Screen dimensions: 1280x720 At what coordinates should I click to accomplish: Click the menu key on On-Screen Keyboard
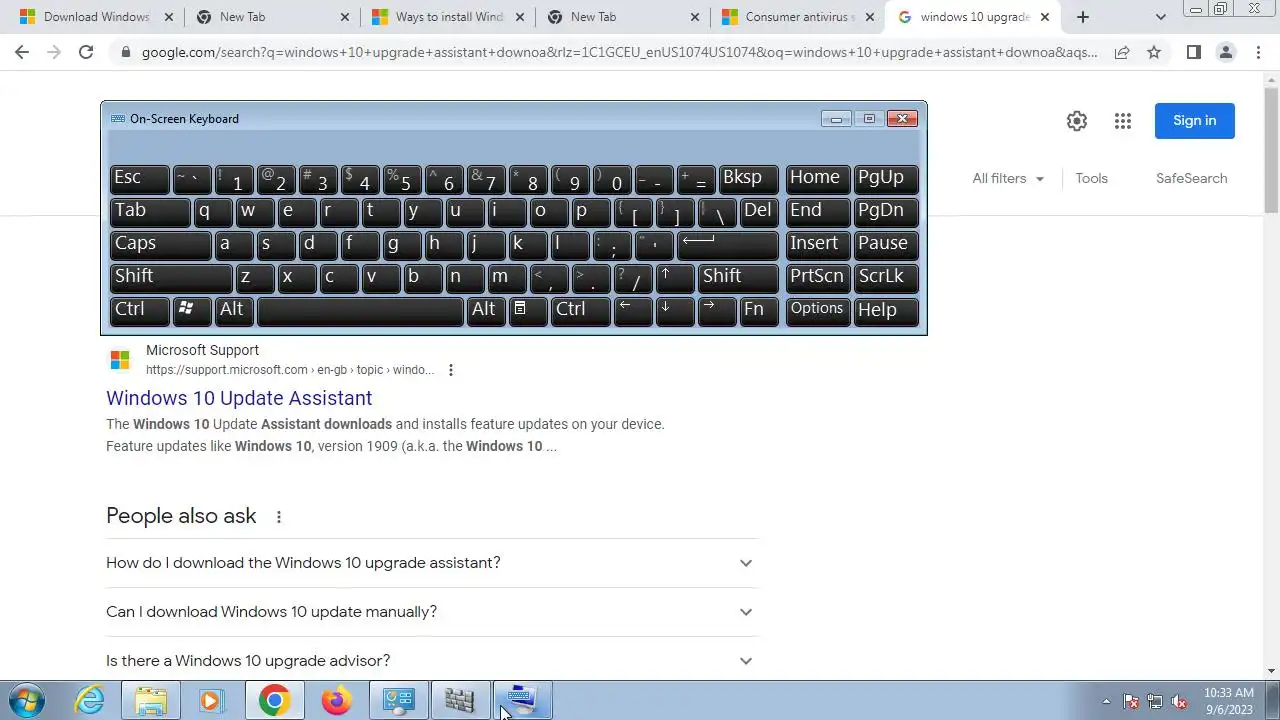pyautogui.click(x=528, y=311)
